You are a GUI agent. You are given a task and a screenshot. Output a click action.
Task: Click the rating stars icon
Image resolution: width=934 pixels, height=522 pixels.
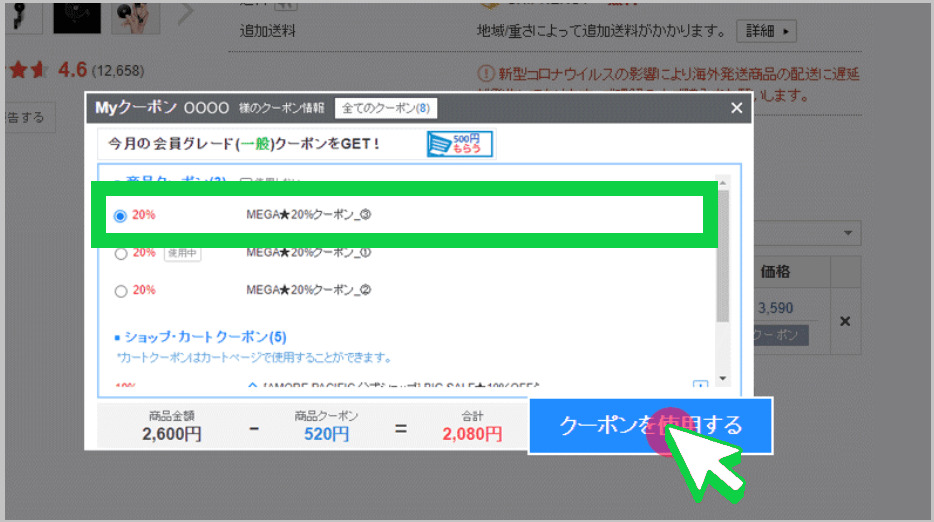(x=27, y=70)
